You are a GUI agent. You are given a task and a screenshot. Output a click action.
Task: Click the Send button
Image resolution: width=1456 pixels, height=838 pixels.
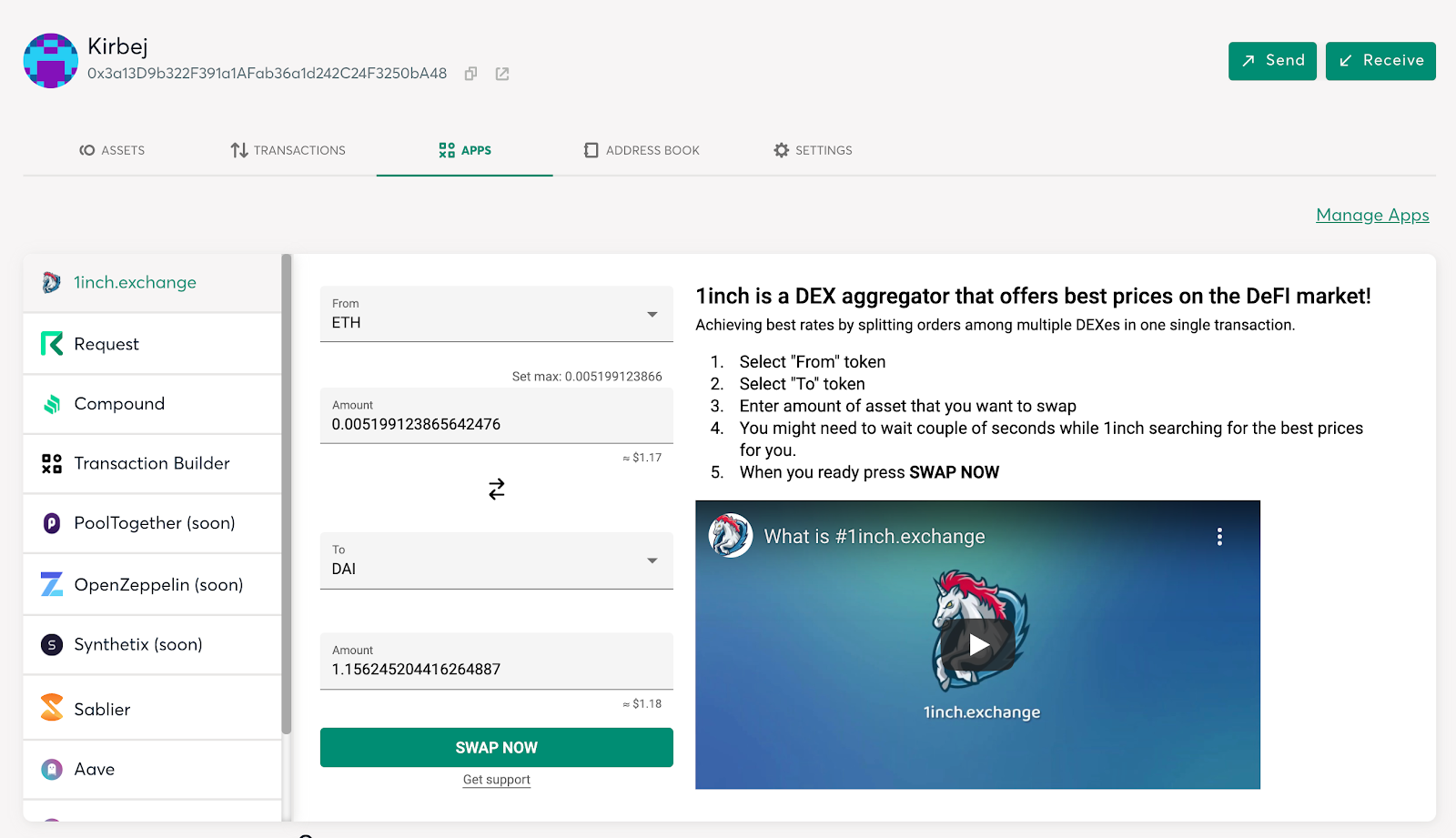[1272, 61]
